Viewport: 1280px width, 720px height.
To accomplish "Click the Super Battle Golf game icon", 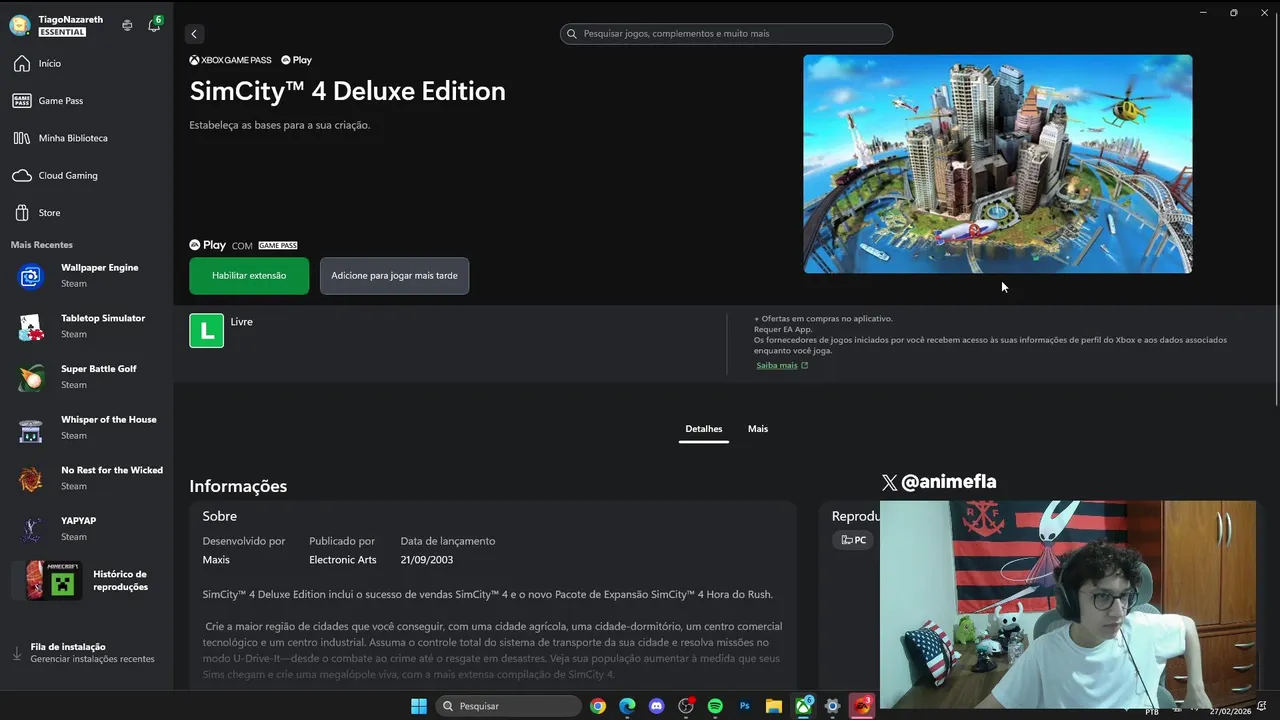I will pos(31,378).
